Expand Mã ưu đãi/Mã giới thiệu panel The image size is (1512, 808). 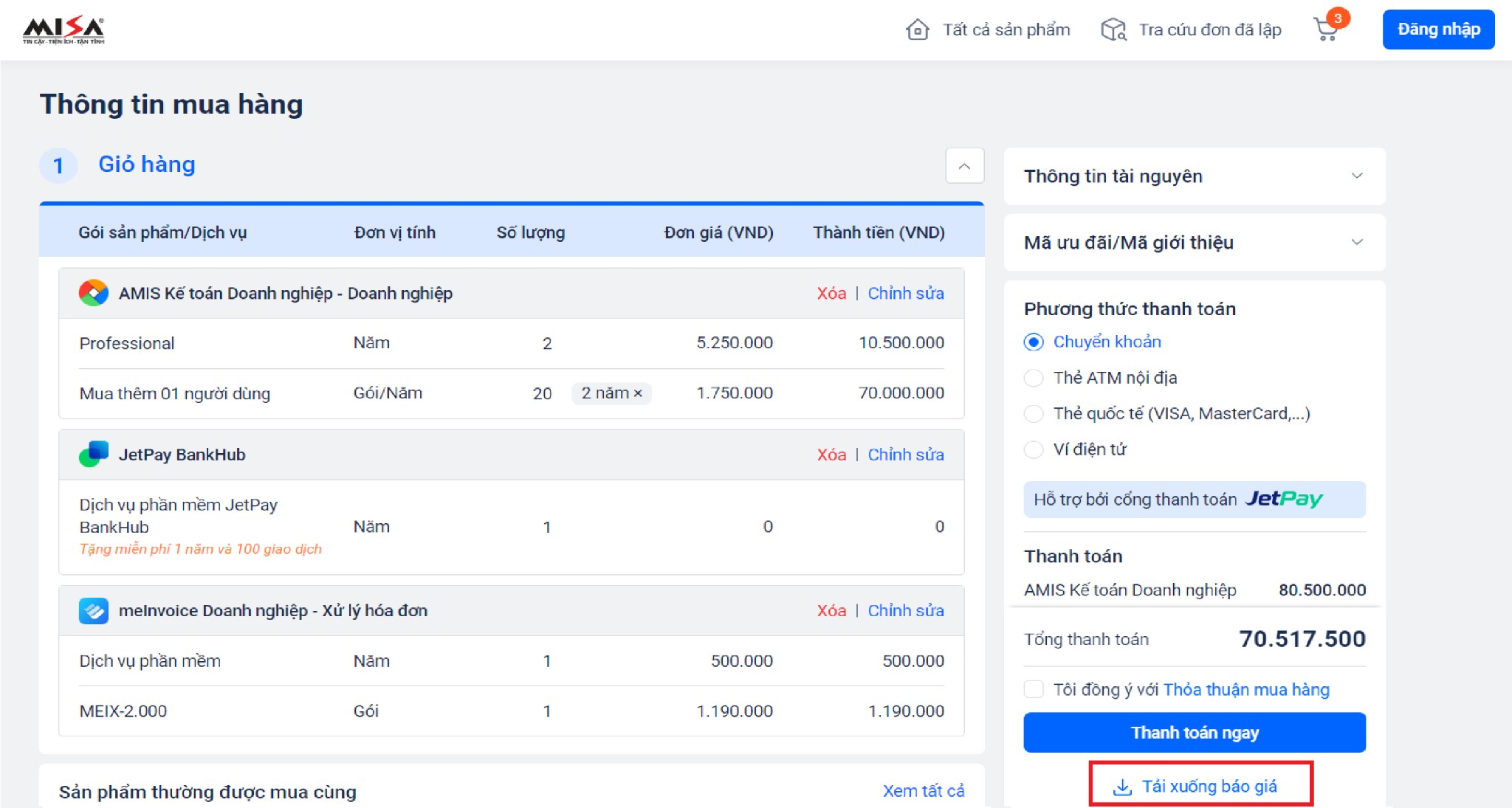tap(1356, 243)
